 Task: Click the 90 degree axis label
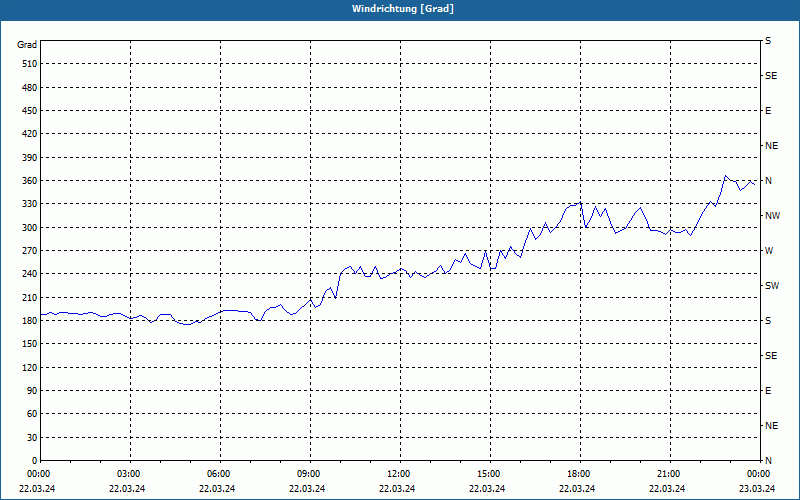[x=32, y=391]
